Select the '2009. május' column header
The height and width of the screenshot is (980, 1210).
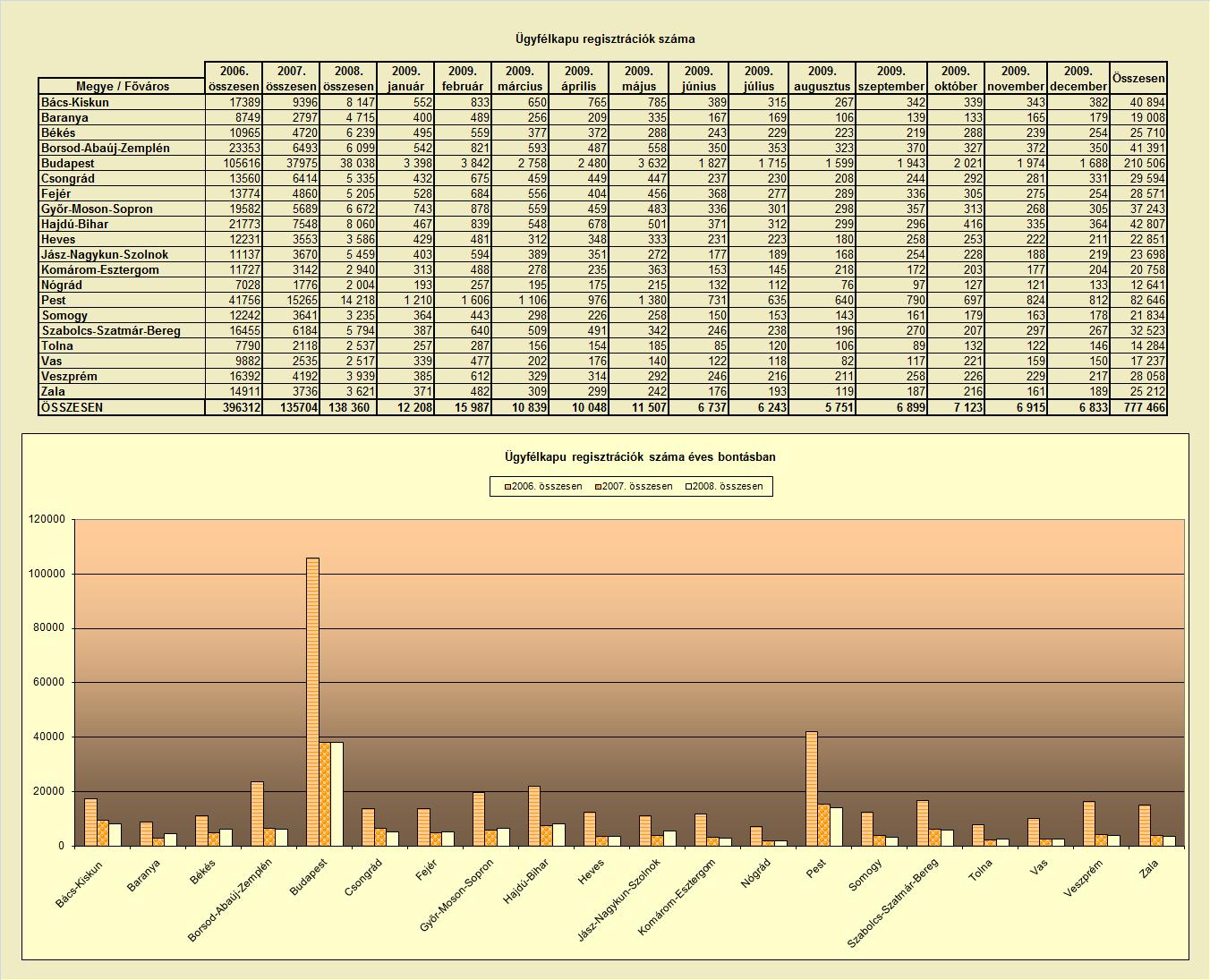point(639,78)
